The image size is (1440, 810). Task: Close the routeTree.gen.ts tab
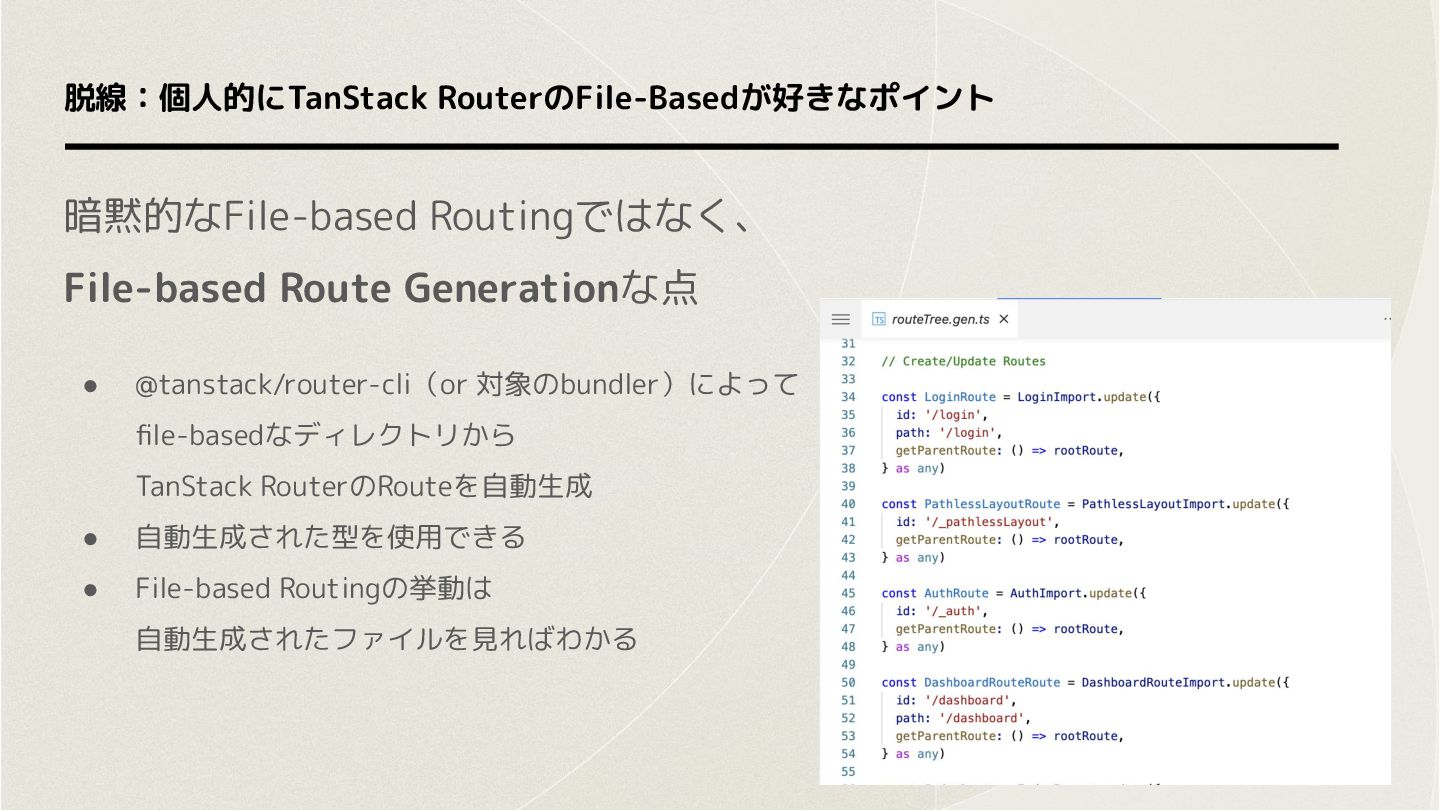[x=1004, y=319]
